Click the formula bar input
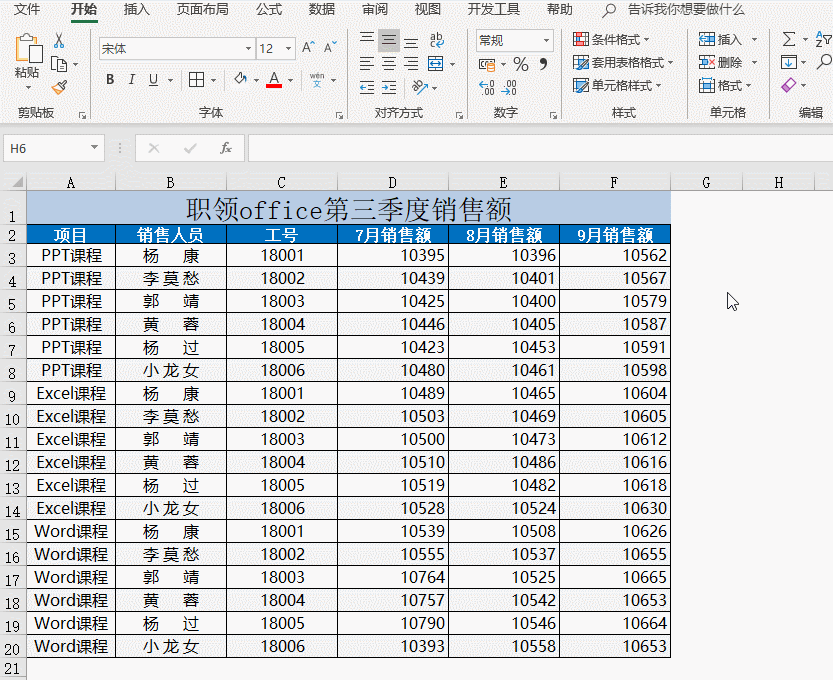This screenshot has height=680, width=833. click(x=540, y=148)
